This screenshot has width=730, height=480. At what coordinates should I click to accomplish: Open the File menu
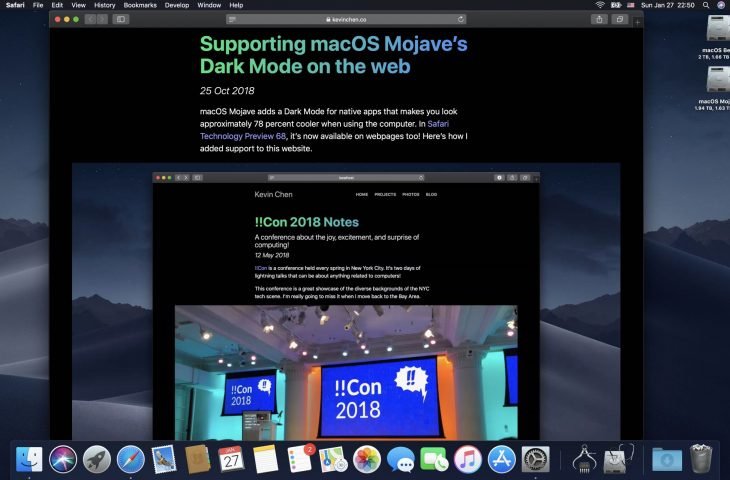coord(38,5)
